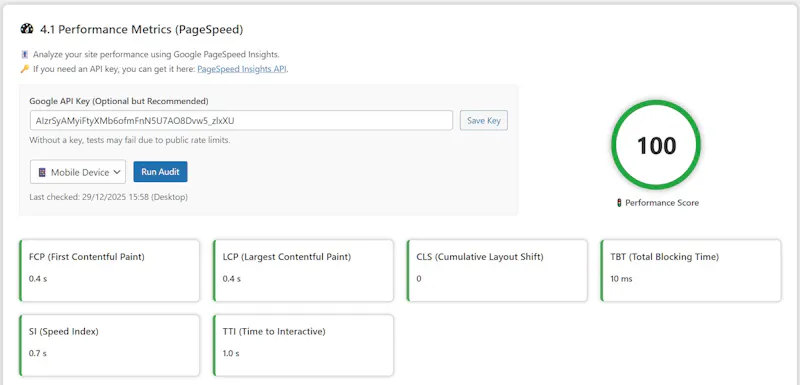Screen dimensions: 800x385
Task: Click the green 100 performance score circle
Action: point(656,145)
